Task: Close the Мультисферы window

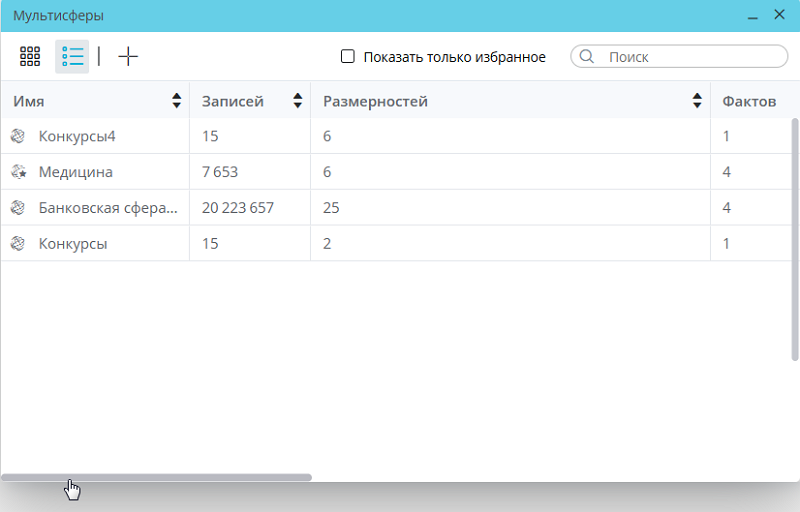Action: click(779, 15)
